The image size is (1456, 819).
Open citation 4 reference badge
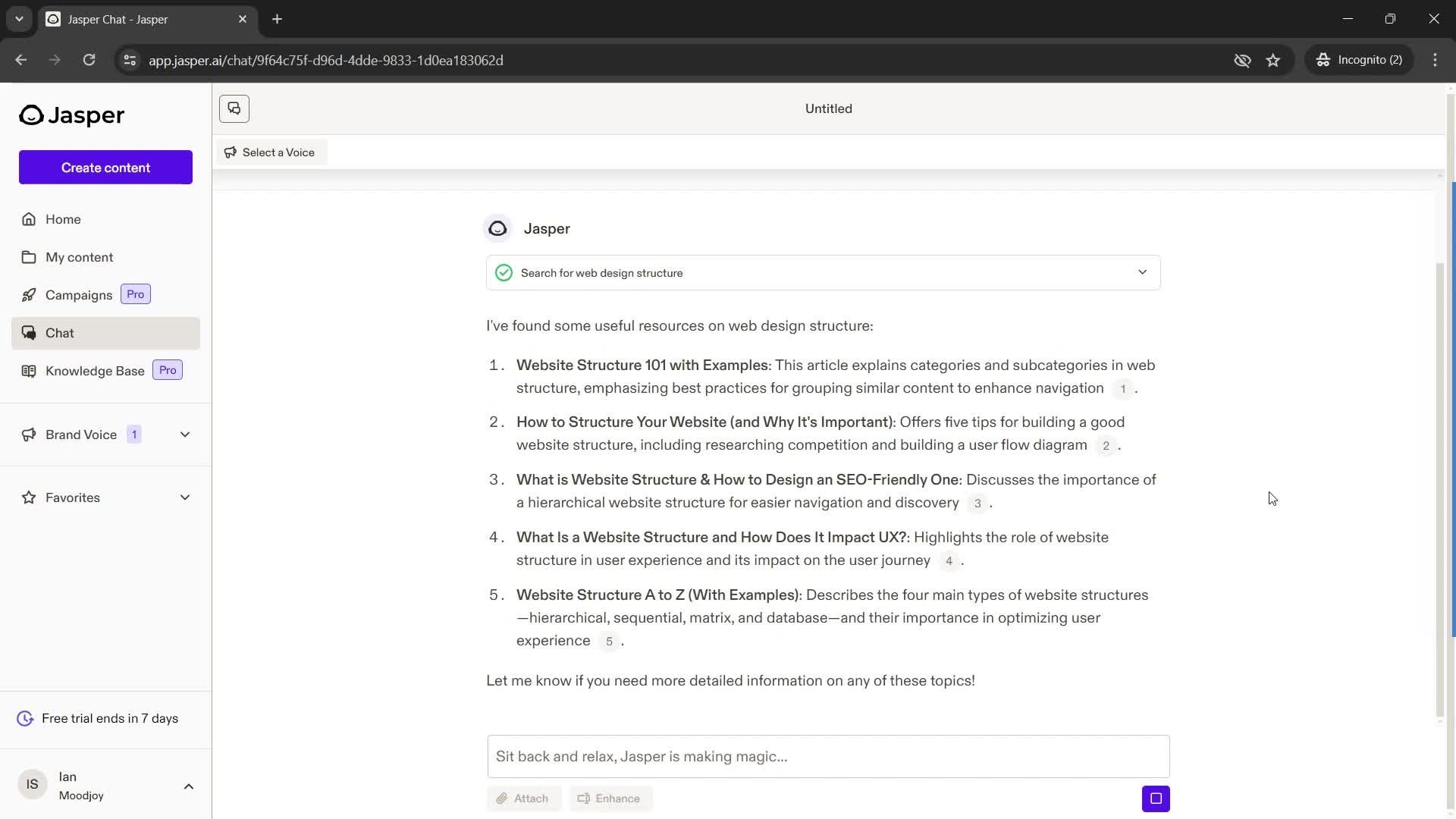[949, 561]
